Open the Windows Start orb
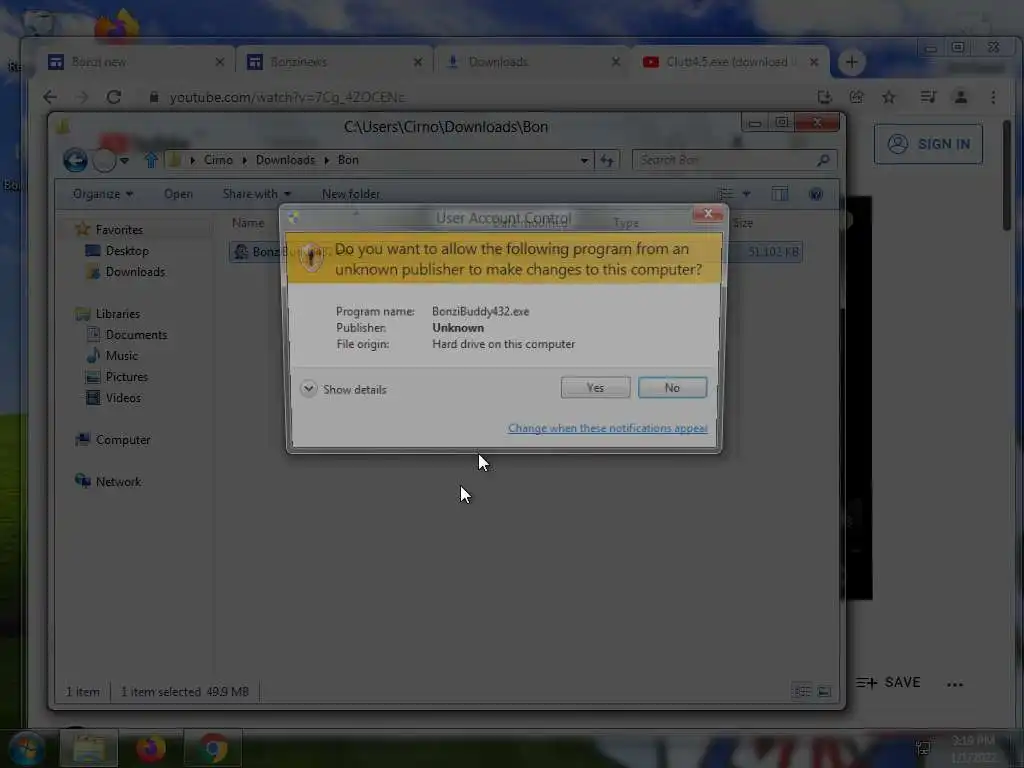Viewport: 1024px width, 768px height. pyautogui.click(x=26, y=749)
